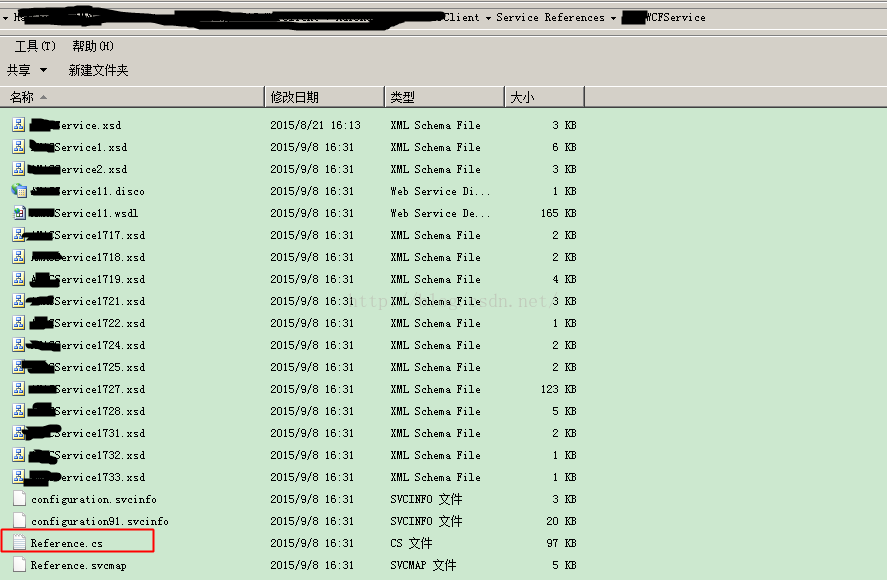Click the ervice11.disco file icon

19,191
